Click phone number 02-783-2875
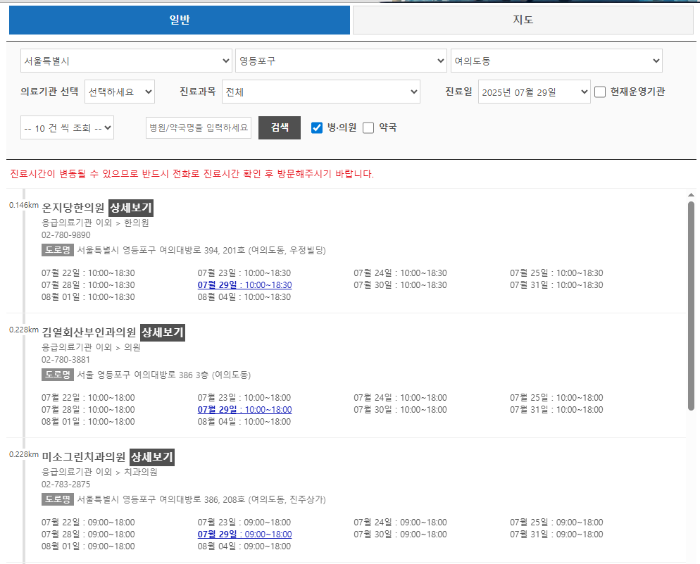Screen dimensions: 700x564 coord(66,484)
